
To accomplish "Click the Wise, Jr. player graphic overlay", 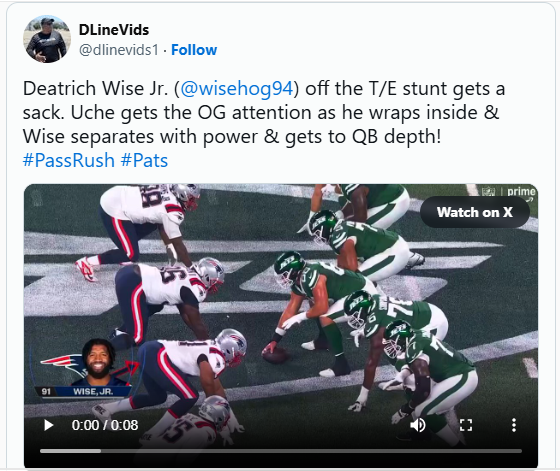I will (85, 369).
